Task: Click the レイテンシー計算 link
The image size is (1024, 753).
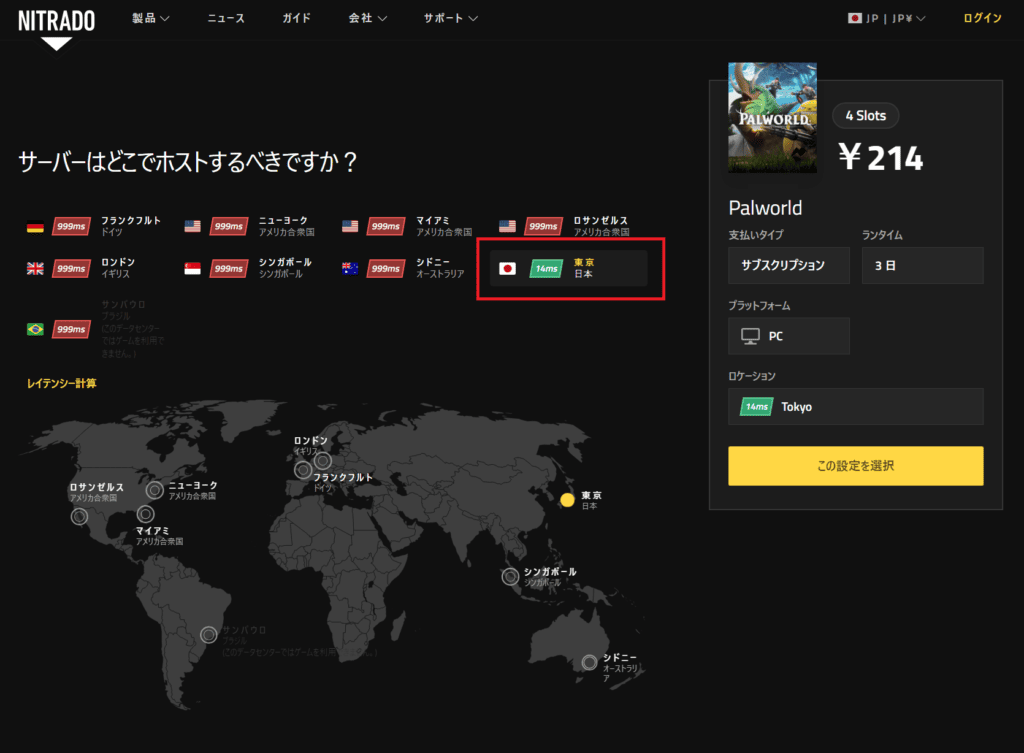Action: tap(61, 383)
